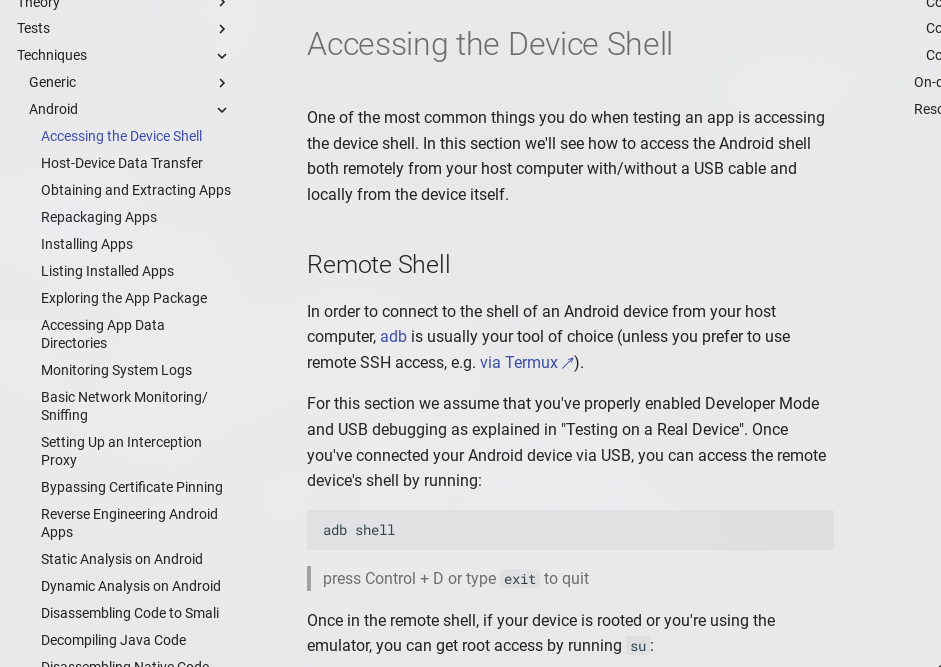Screen dimensions: 941x667
Task: Open Host-Device Data Transfer page
Action: tap(122, 163)
